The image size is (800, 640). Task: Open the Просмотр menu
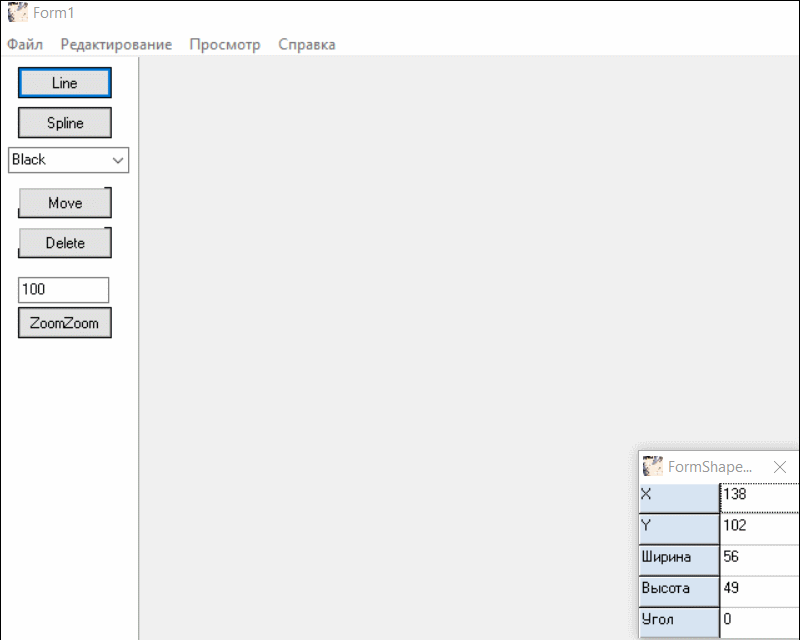click(x=225, y=44)
